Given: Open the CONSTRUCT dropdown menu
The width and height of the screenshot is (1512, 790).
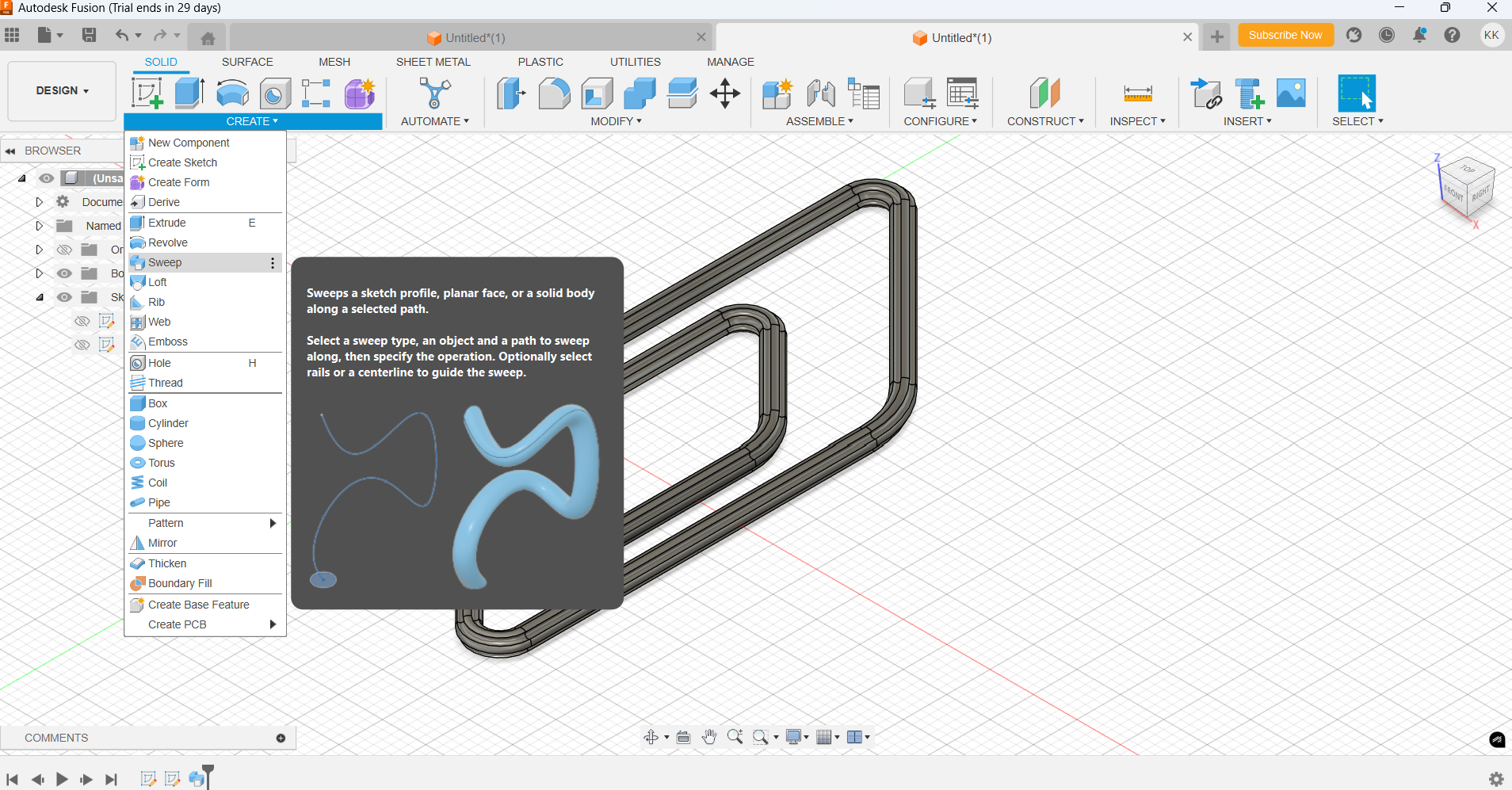Looking at the screenshot, I should (x=1045, y=121).
